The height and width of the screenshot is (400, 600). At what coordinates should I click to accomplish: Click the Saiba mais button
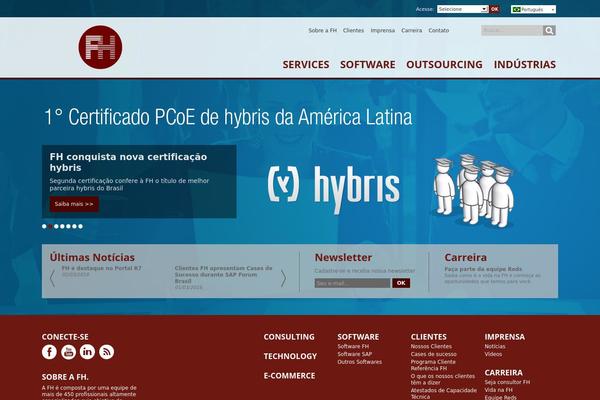(74, 204)
